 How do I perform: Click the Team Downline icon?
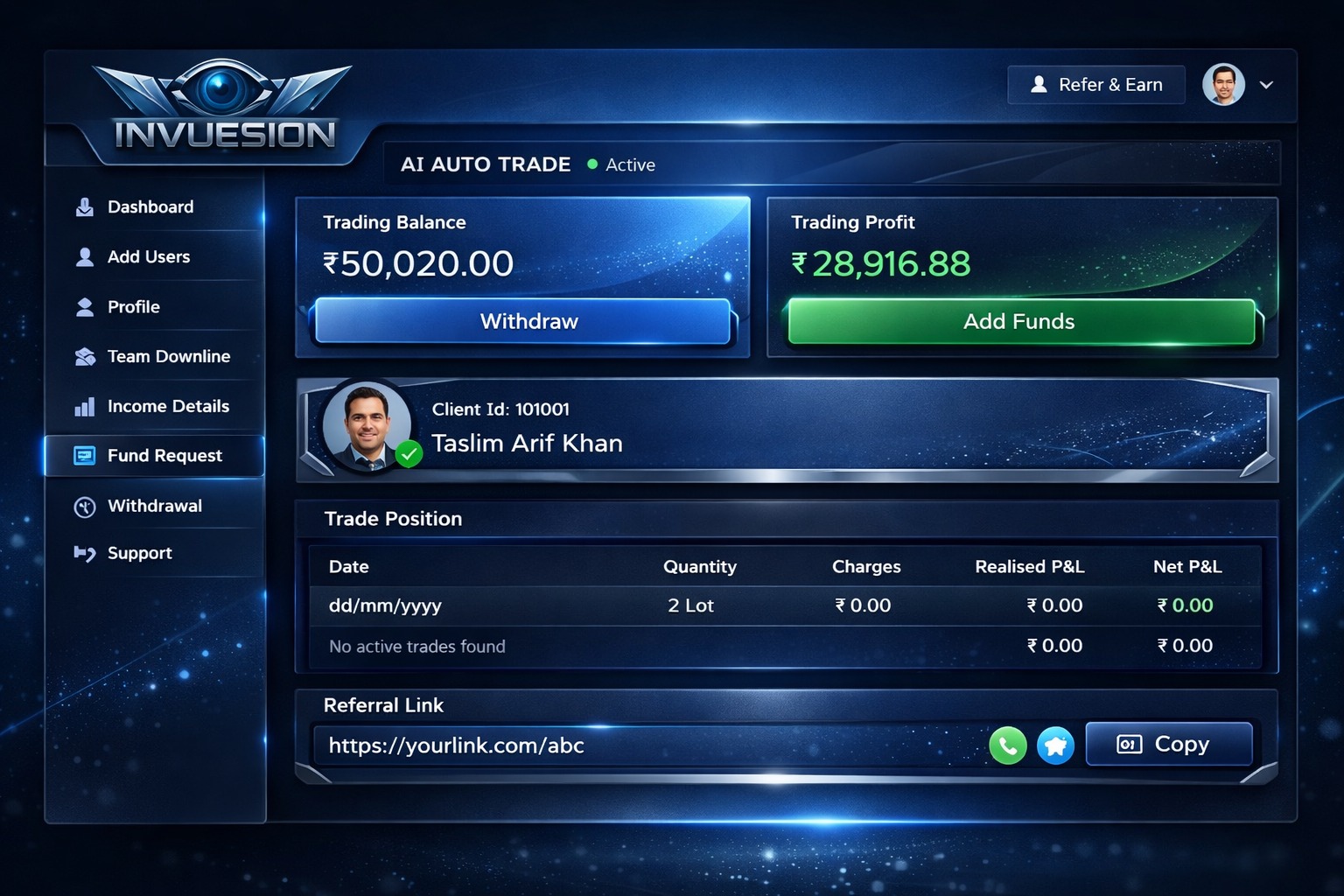point(85,357)
